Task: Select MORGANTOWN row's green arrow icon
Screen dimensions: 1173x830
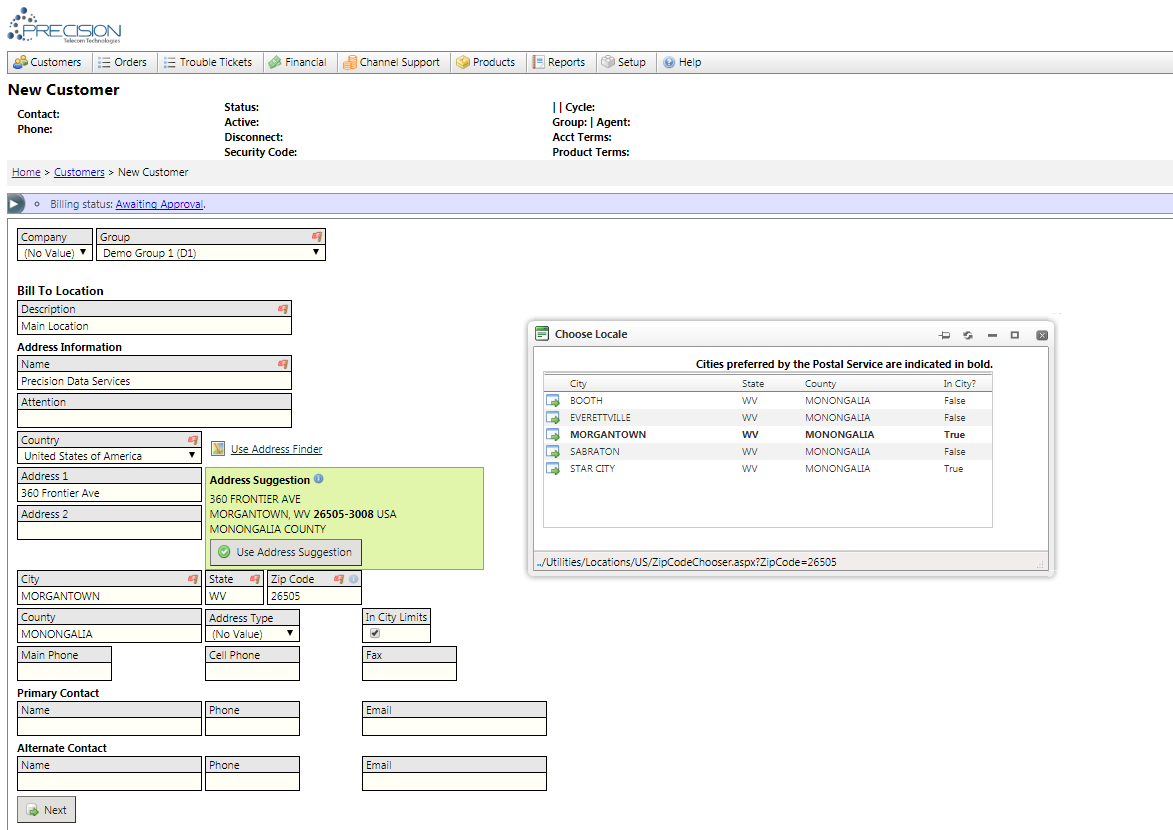Action: click(x=553, y=435)
